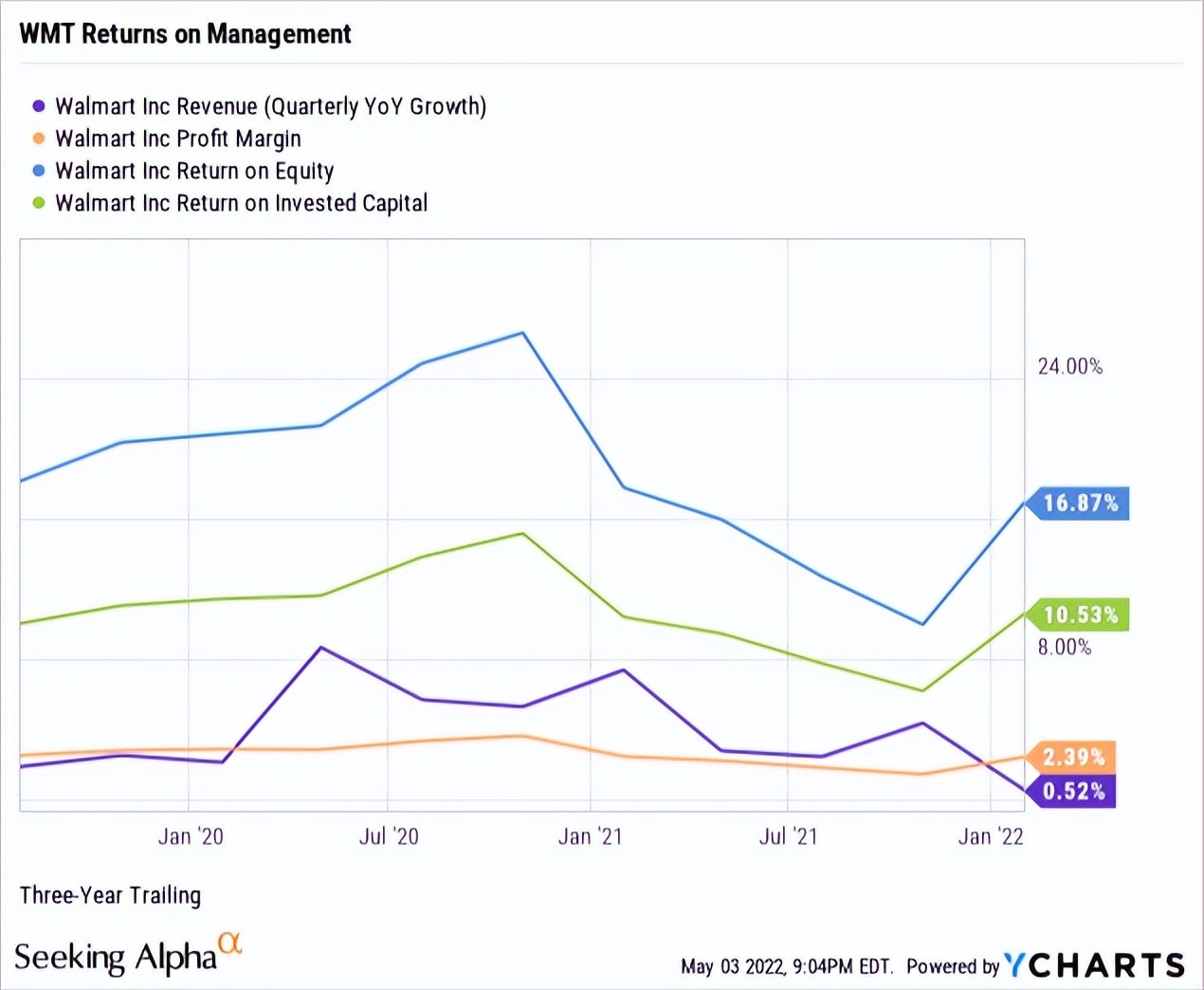
Task: Click the 24.00% y-axis label
Action: tap(1070, 367)
